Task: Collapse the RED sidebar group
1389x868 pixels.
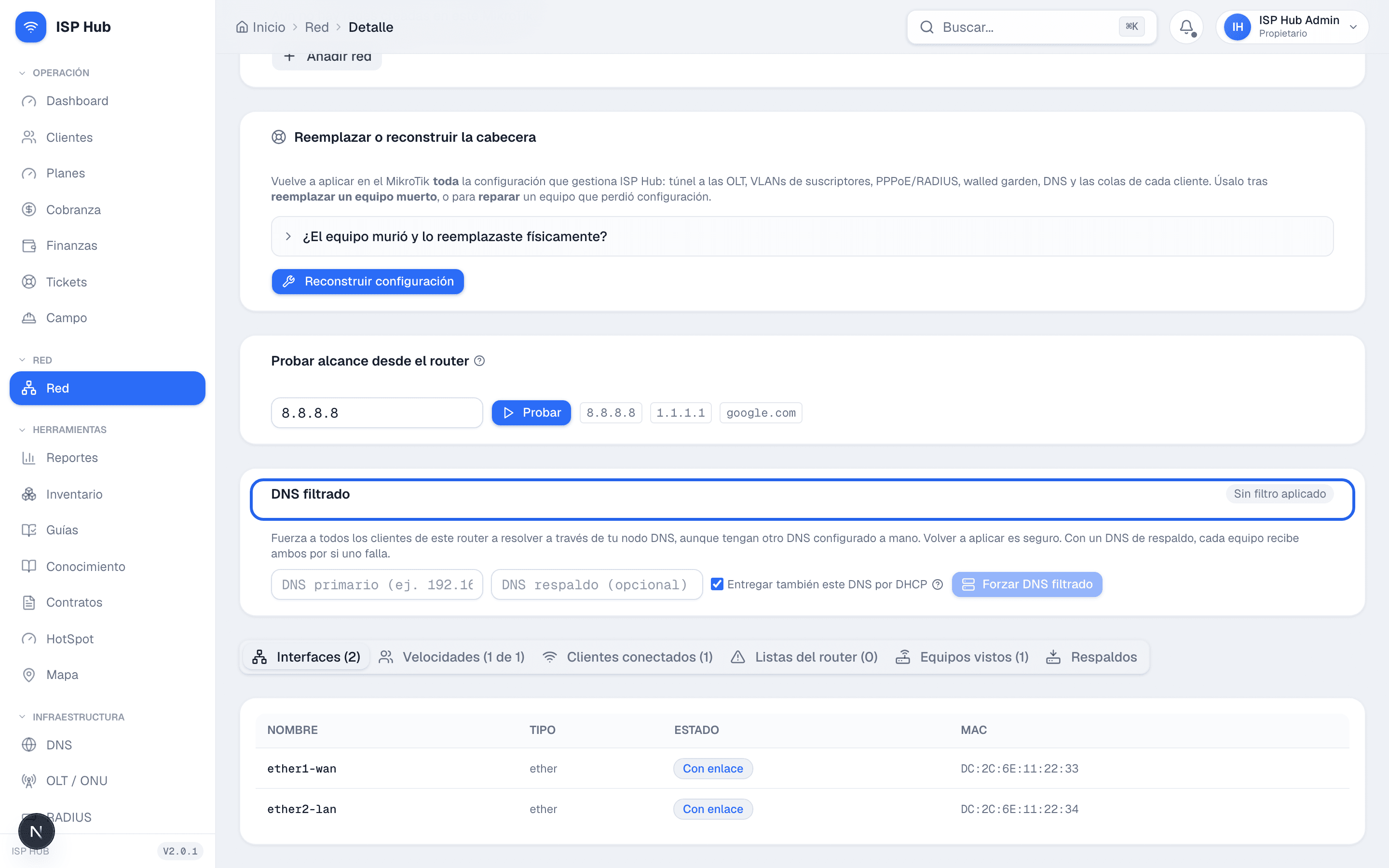Action: coord(36,361)
